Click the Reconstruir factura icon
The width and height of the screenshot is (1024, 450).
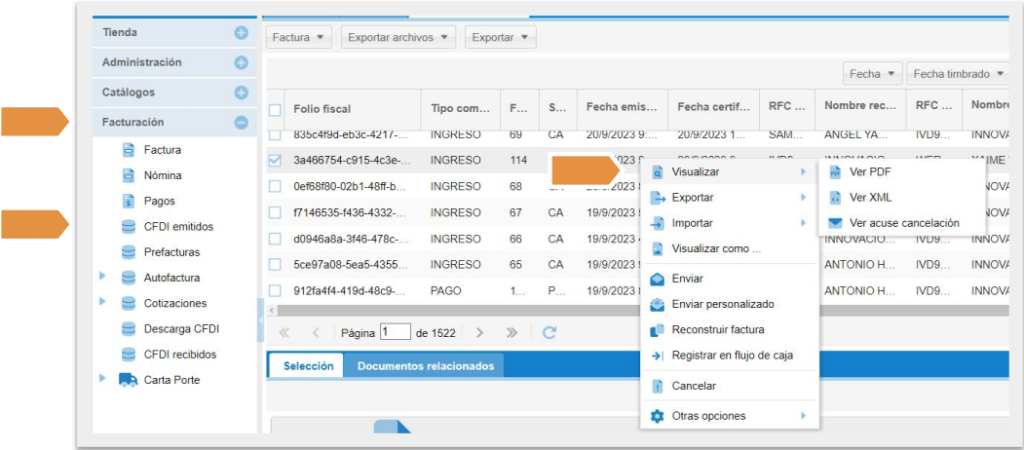click(658, 330)
